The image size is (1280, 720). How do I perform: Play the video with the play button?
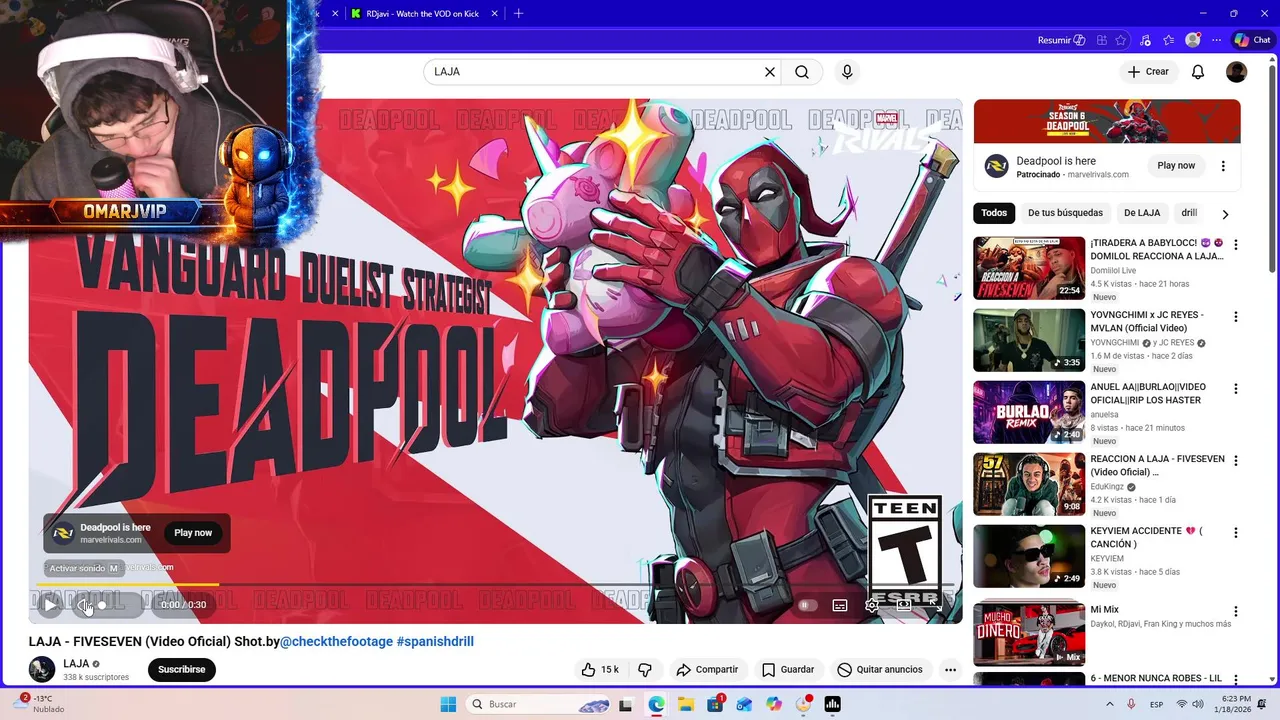pyautogui.click(x=50, y=604)
